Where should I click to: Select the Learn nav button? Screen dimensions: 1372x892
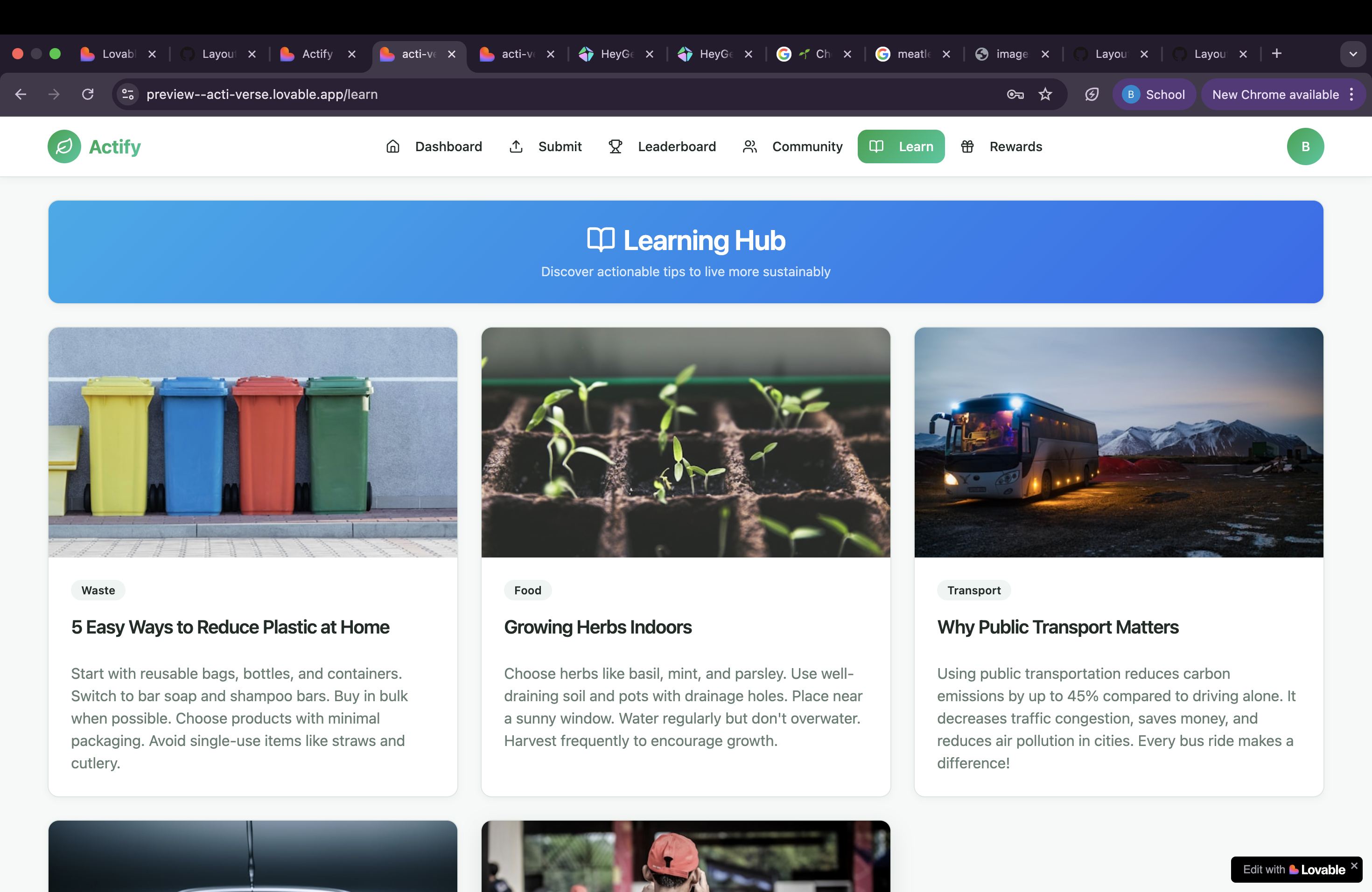(901, 146)
